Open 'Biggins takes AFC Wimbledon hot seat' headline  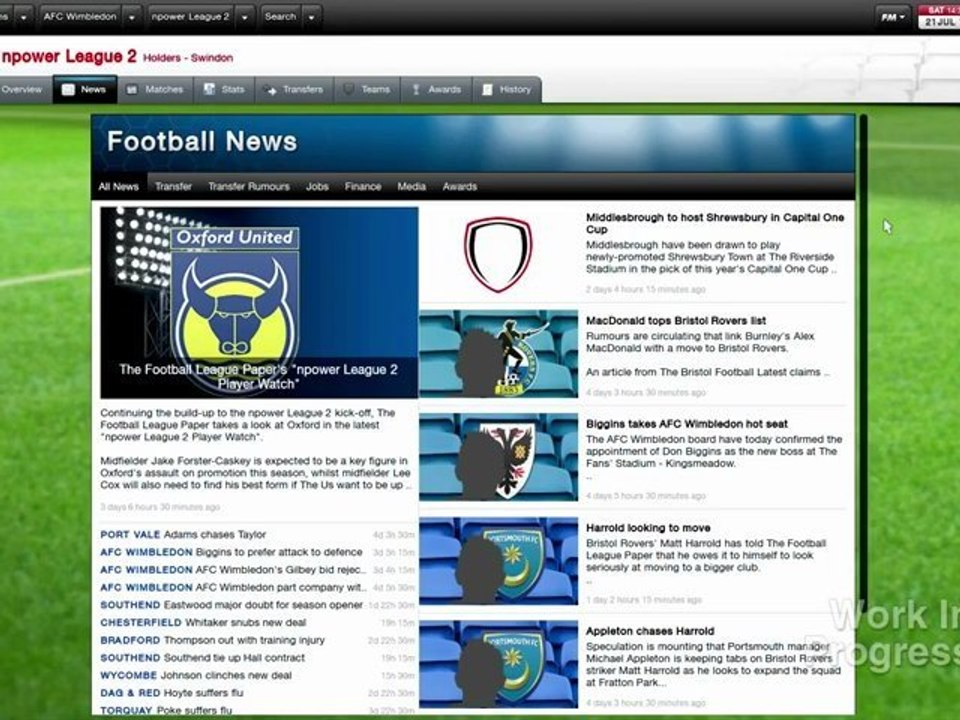[x=687, y=424]
